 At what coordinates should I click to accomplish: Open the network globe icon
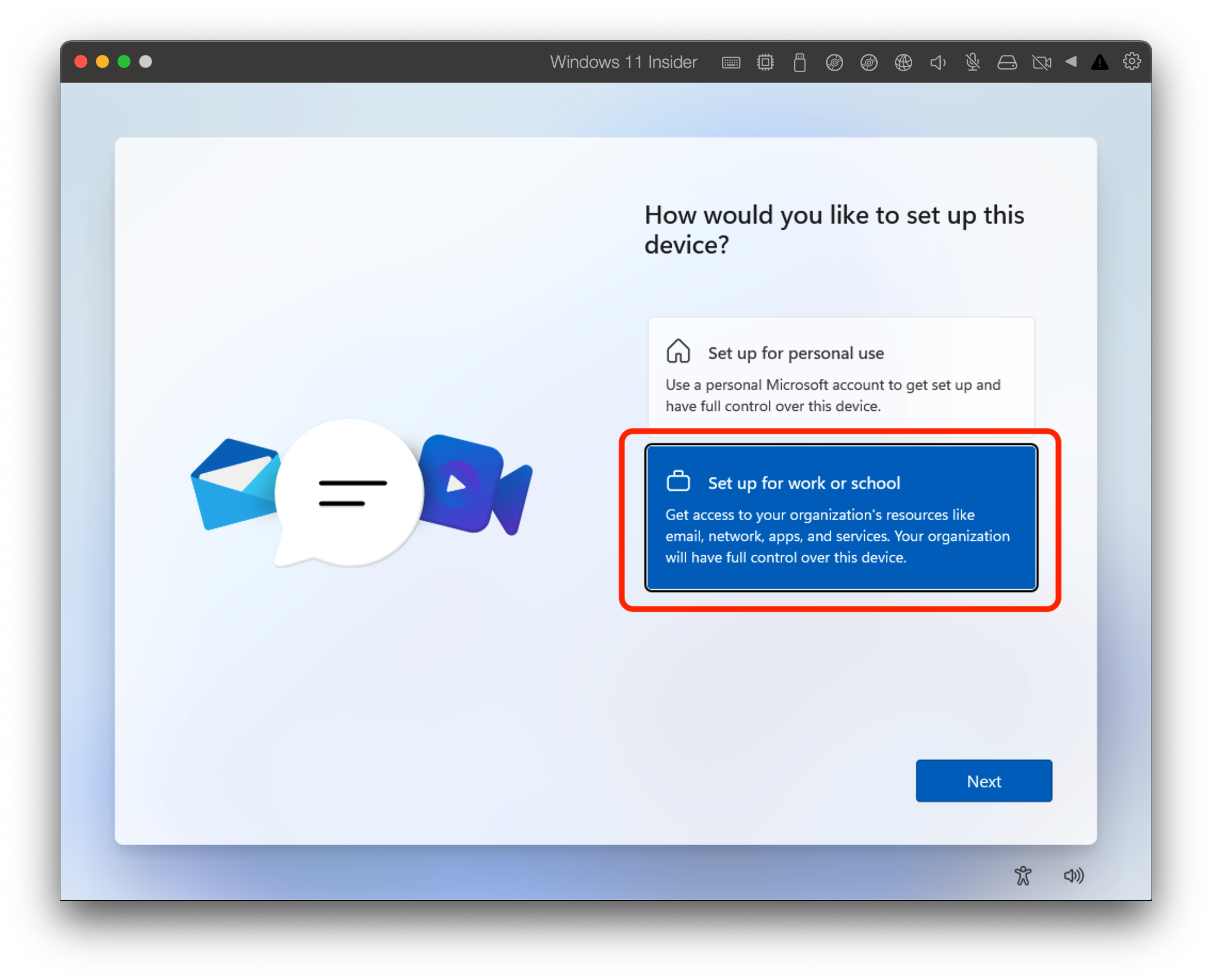pos(903,62)
